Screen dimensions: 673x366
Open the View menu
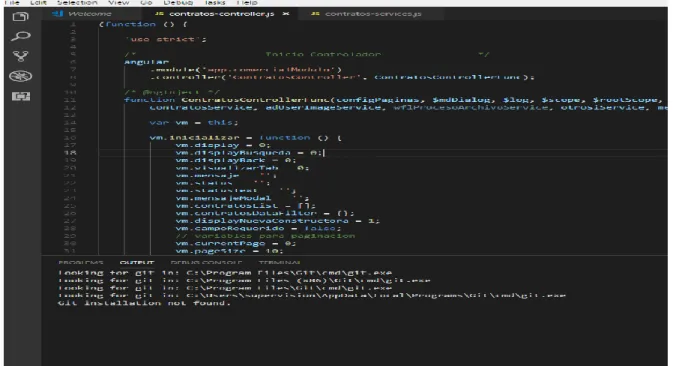coord(118,3)
